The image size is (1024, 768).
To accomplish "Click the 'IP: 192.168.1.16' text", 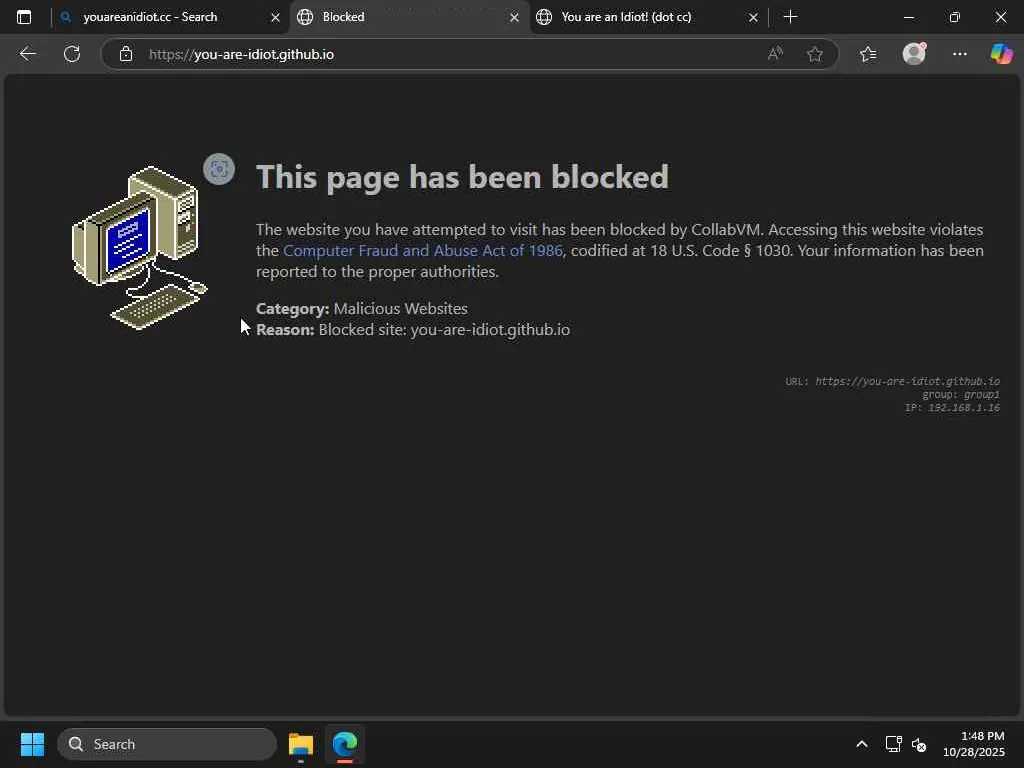I will (952, 408).
